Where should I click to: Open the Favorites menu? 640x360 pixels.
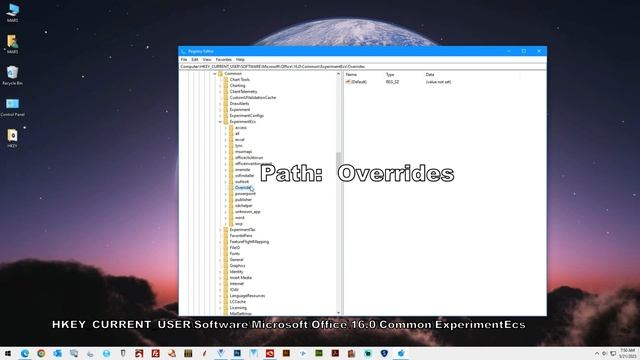pos(224,60)
